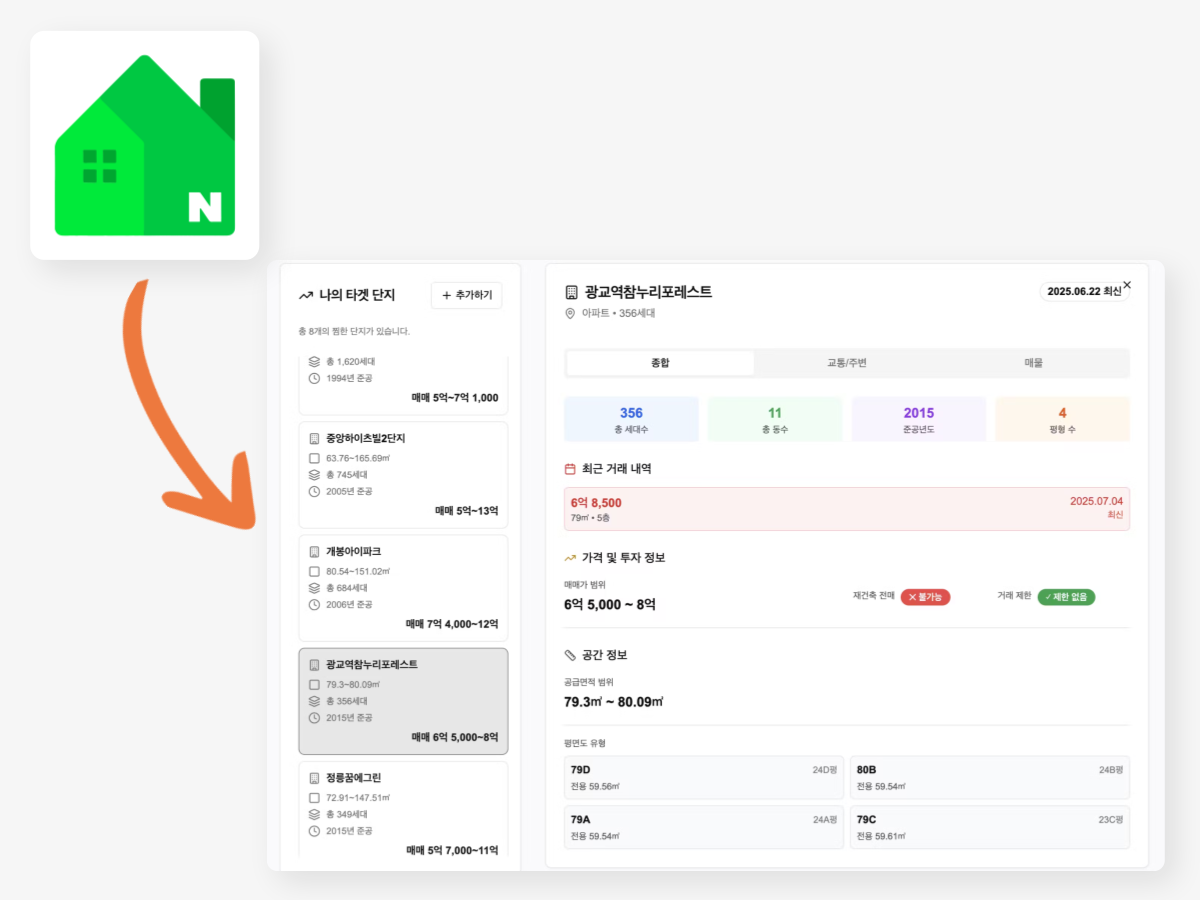Click the building icon next to 개봉아이파크

tap(314, 551)
